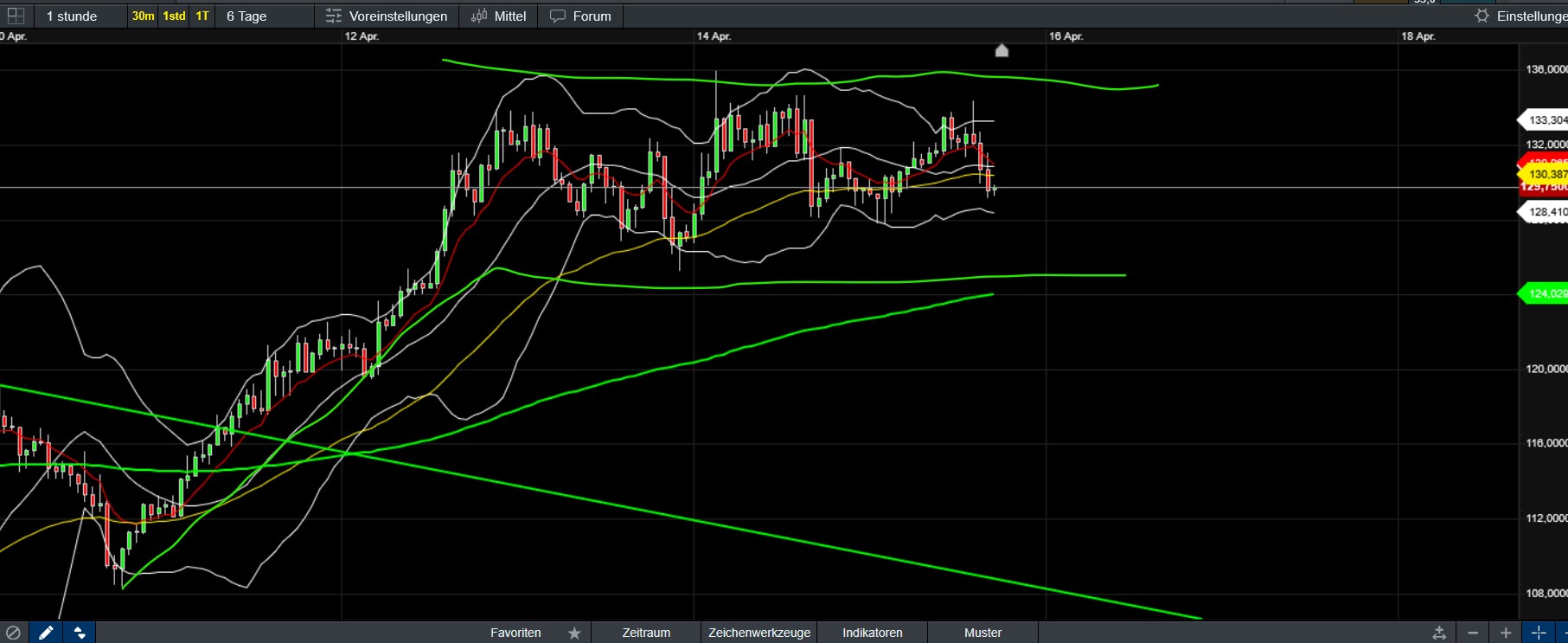This screenshot has width=1568, height=643.
Task: Click the 108,0000 price axis value
Action: pos(1546,594)
